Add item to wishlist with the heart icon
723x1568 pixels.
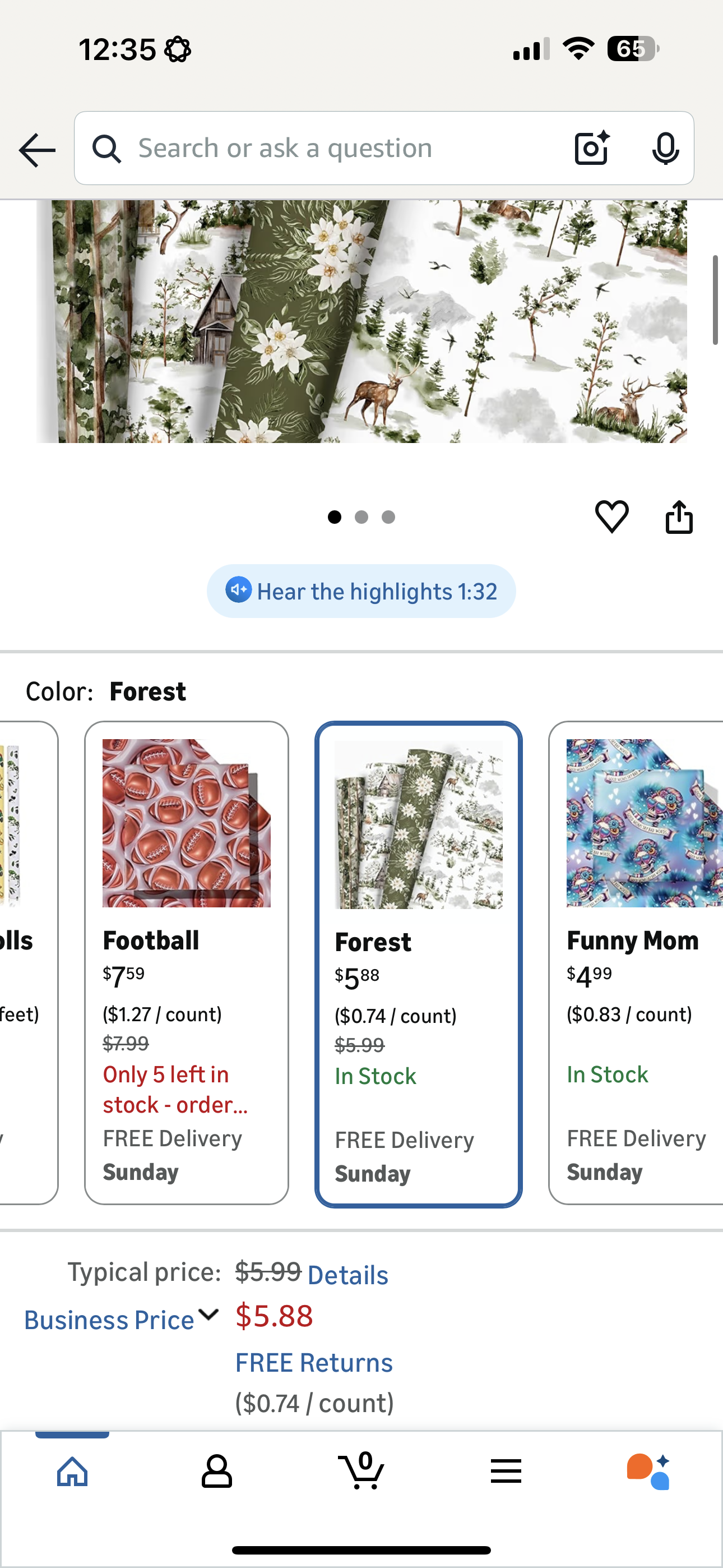611,517
